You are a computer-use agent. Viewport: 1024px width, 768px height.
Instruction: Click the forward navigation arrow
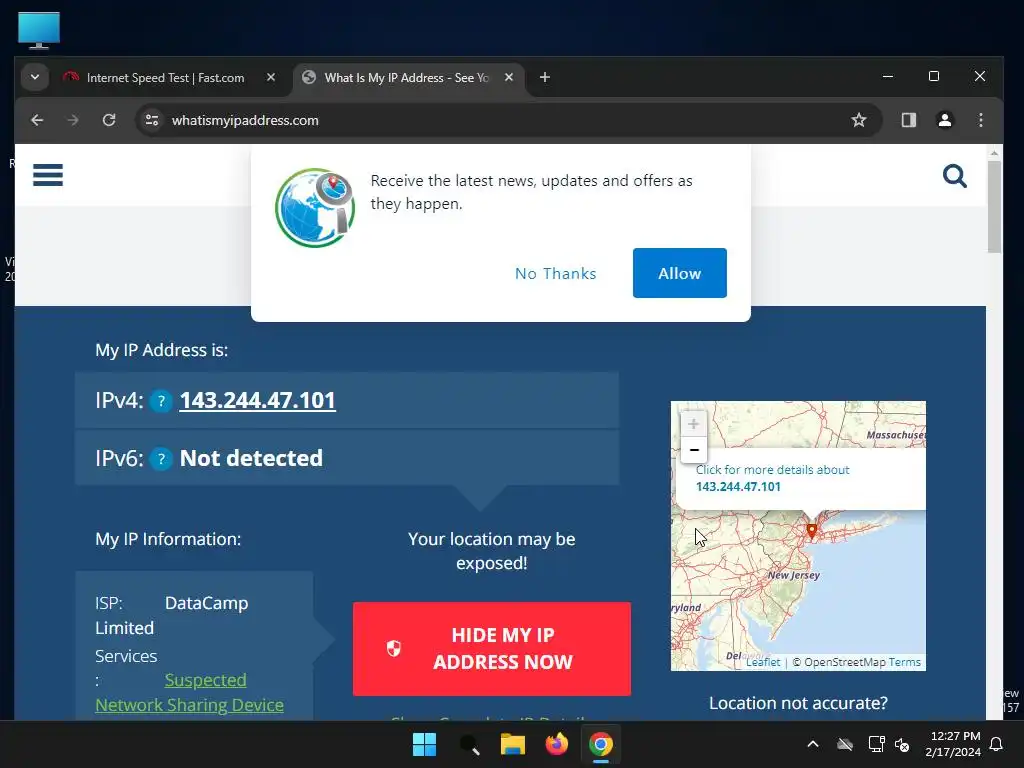pos(73,120)
